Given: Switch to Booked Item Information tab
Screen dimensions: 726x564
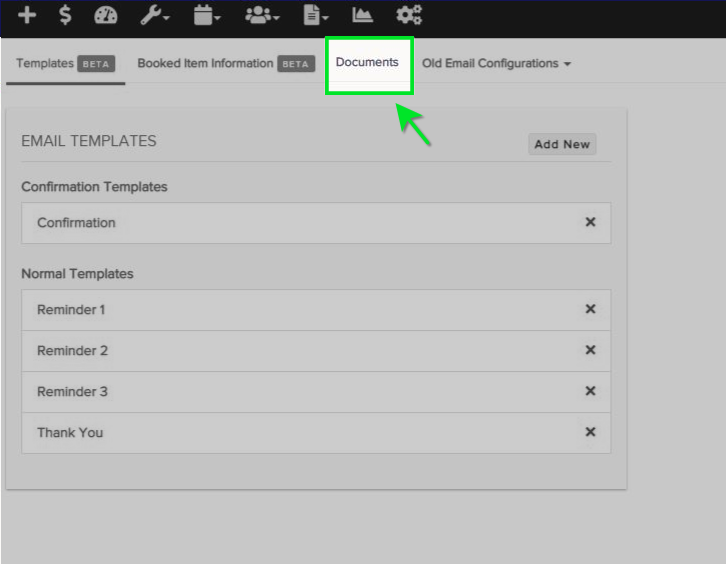Looking at the screenshot, I should pos(226,63).
